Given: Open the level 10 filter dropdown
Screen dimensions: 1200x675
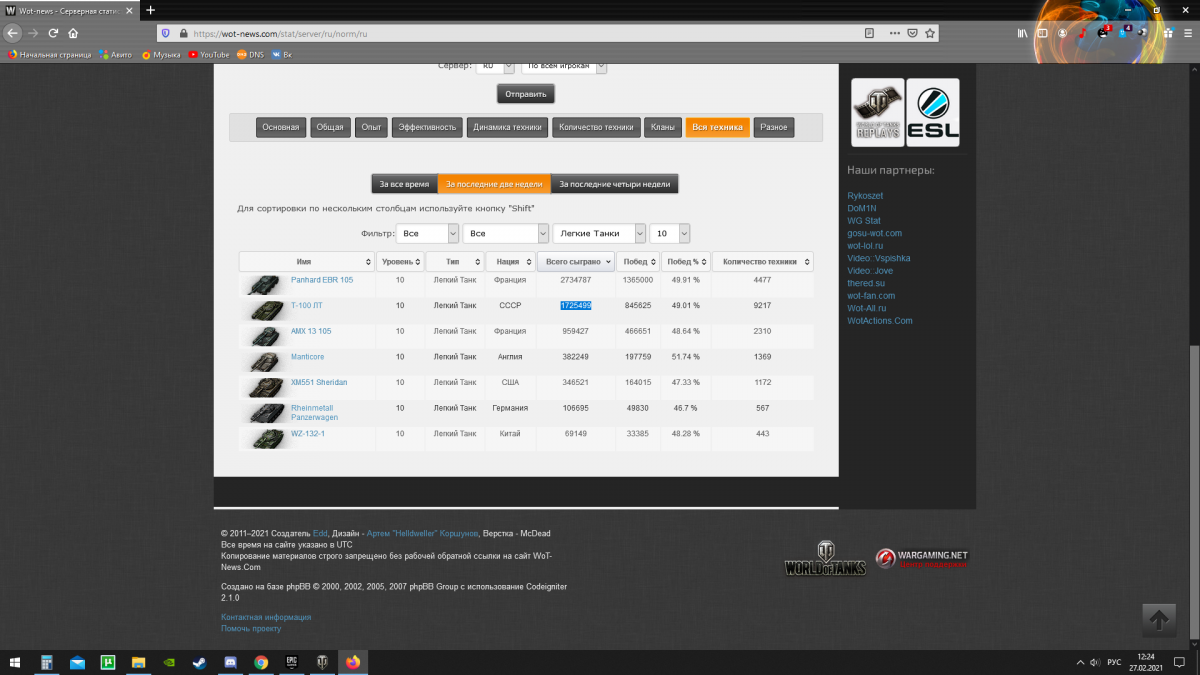Looking at the screenshot, I should click(669, 233).
